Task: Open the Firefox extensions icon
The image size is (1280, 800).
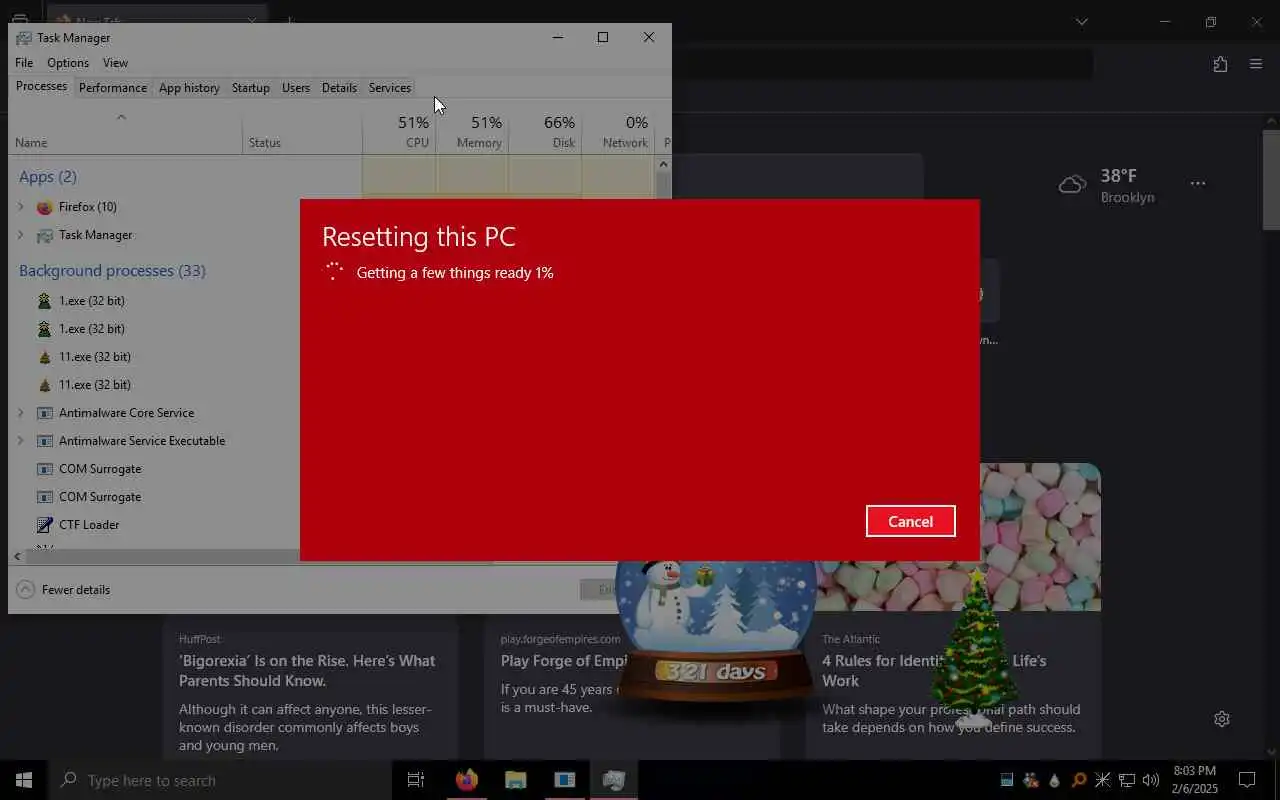Action: (x=1220, y=64)
